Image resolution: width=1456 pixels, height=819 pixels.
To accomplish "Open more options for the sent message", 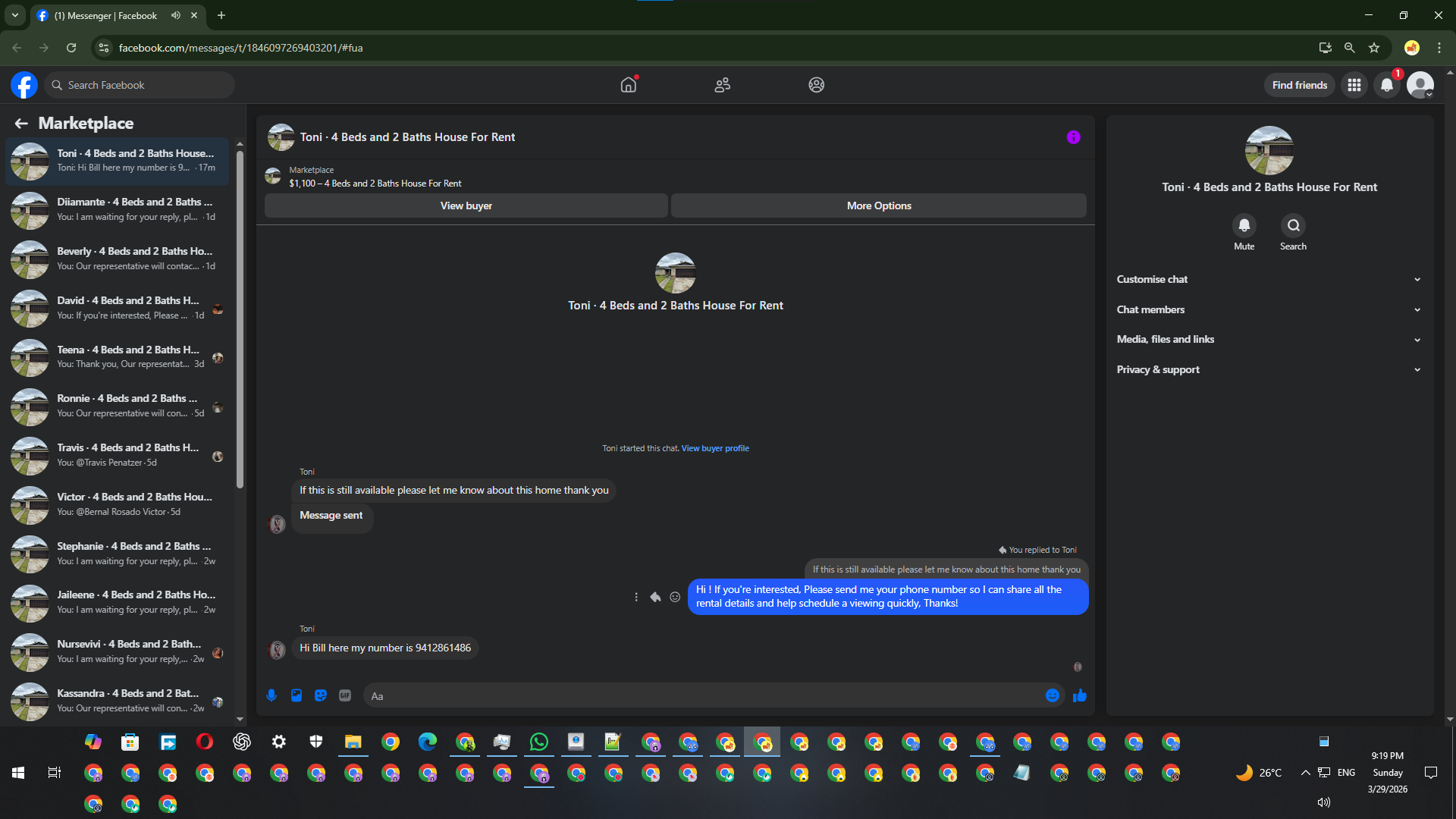I will pos(636,597).
